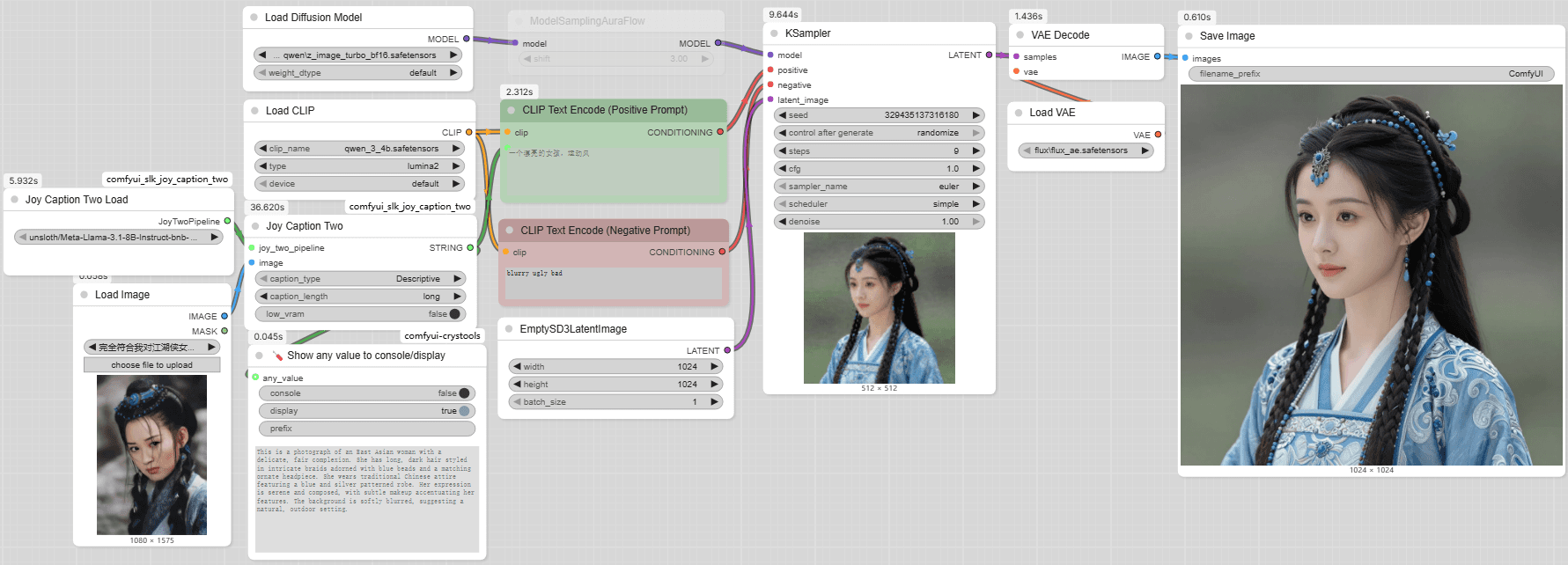
Task: Click the CLIP output socket on Load CLIP
Action: tap(468, 132)
